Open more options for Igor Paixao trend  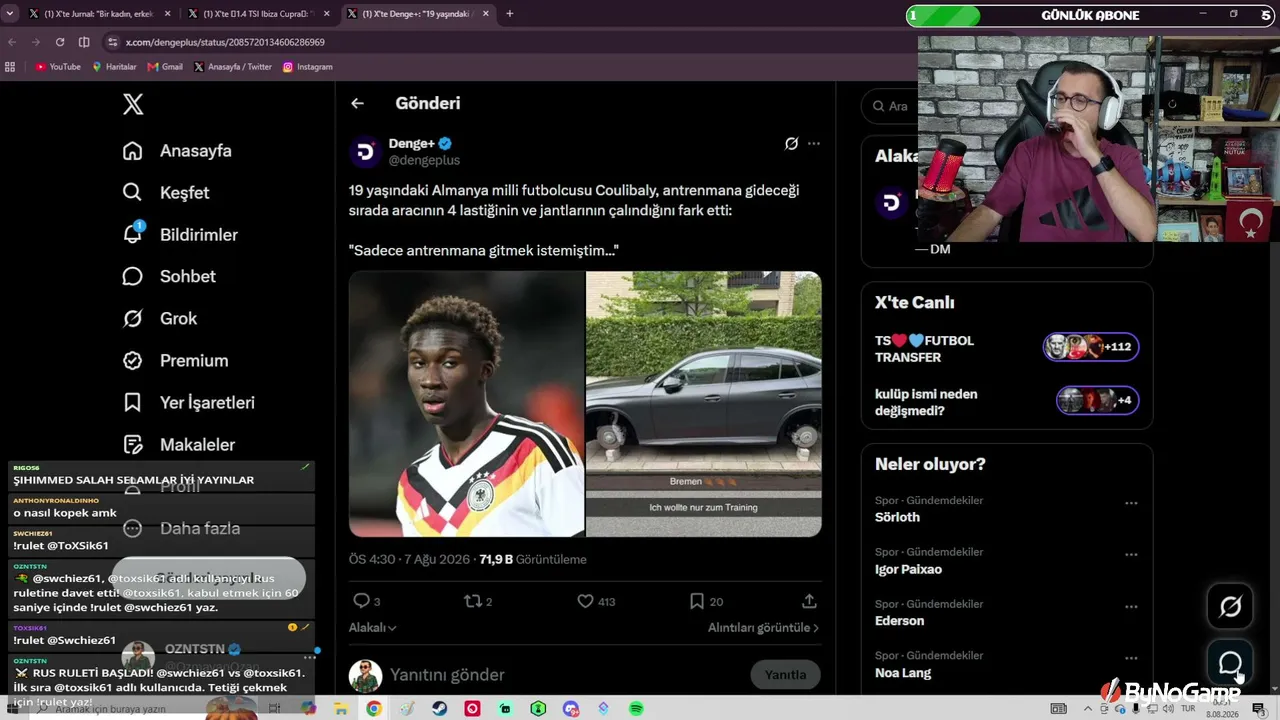pos(1131,555)
